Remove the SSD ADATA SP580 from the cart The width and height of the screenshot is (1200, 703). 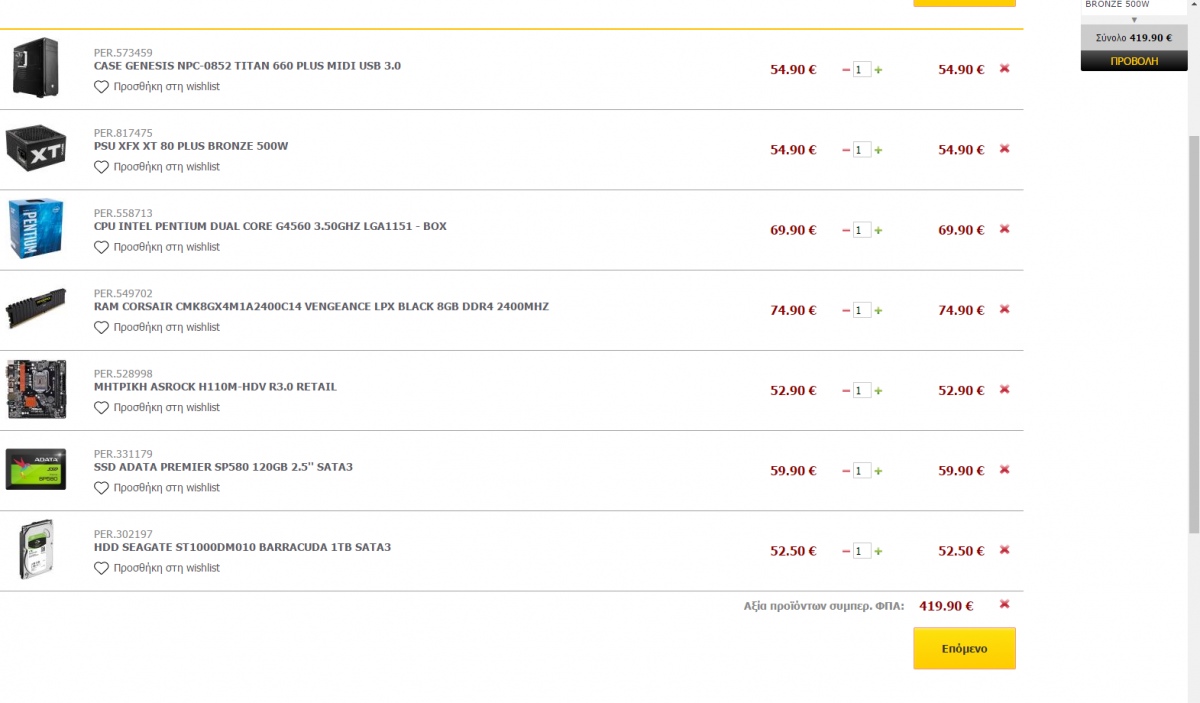click(1004, 470)
